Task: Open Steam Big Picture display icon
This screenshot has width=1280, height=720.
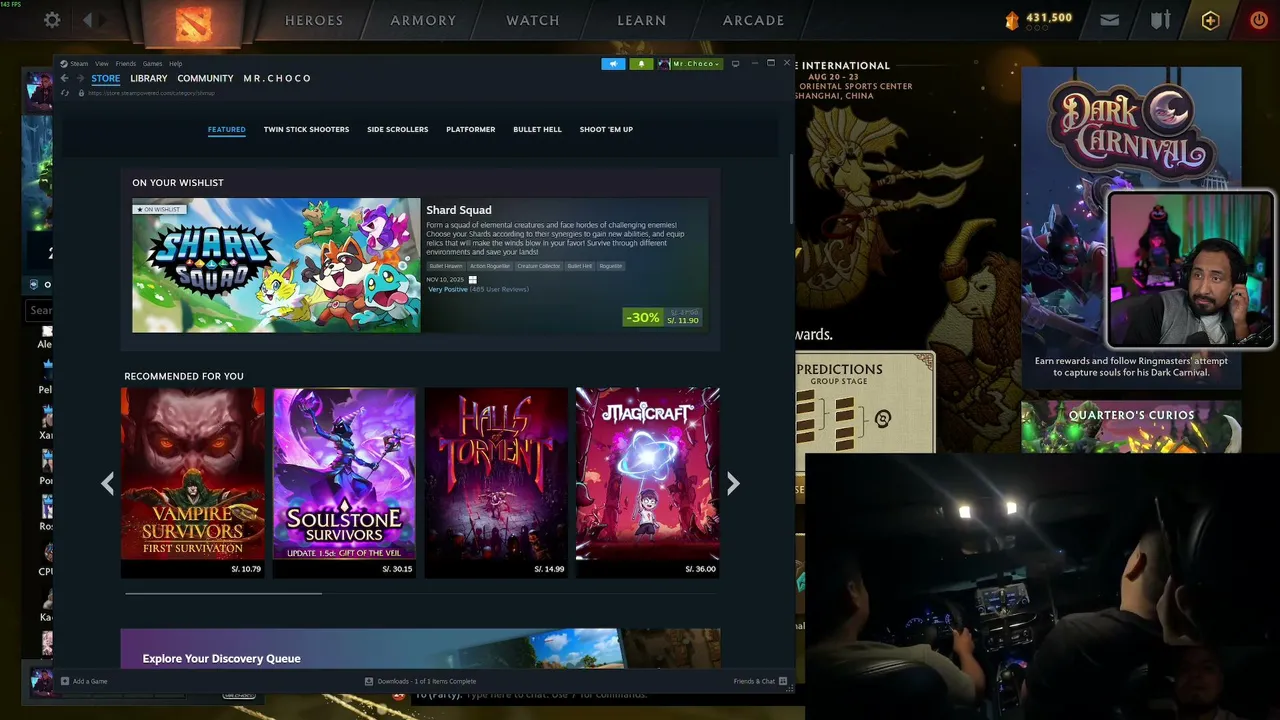Action: pyautogui.click(x=736, y=64)
